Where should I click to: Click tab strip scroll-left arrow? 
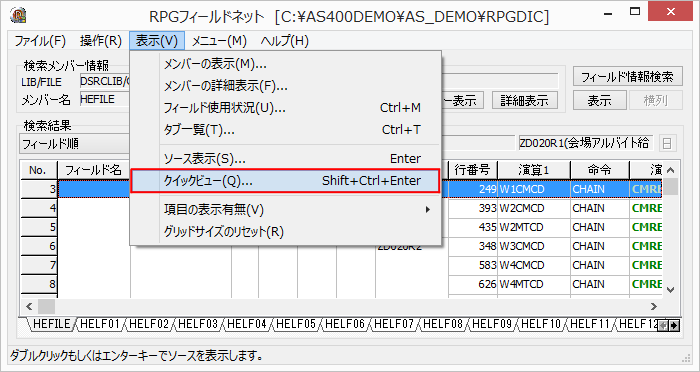[664, 326]
